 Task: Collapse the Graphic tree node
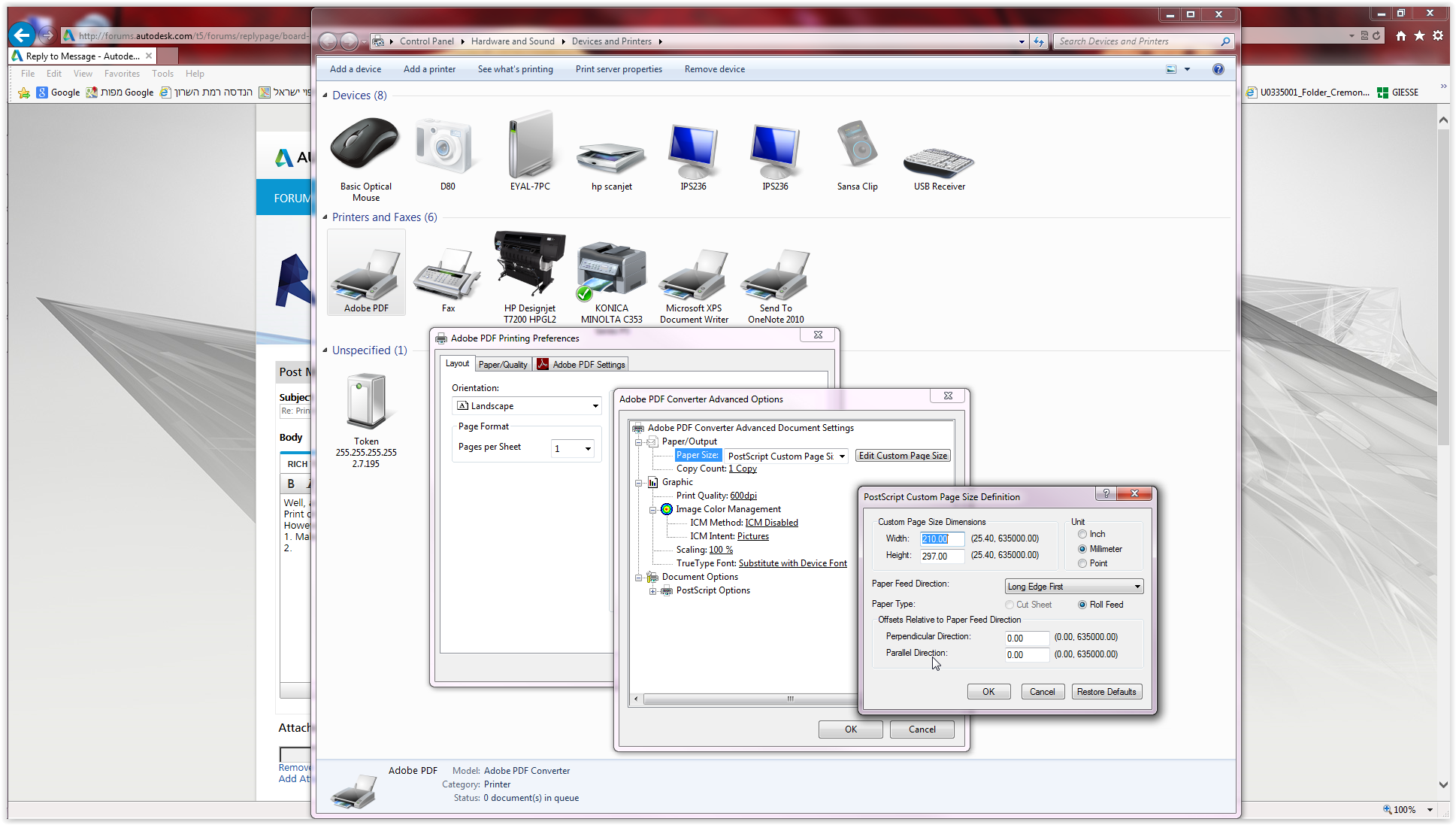click(638, 483)
